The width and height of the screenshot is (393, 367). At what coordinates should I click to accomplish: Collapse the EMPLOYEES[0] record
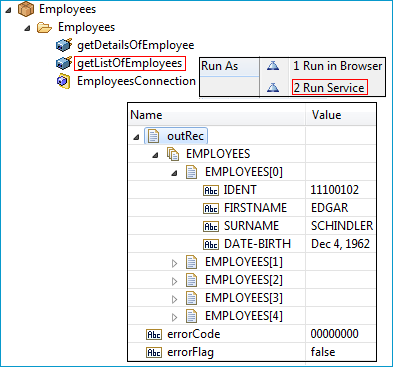(x=174, y=173)
